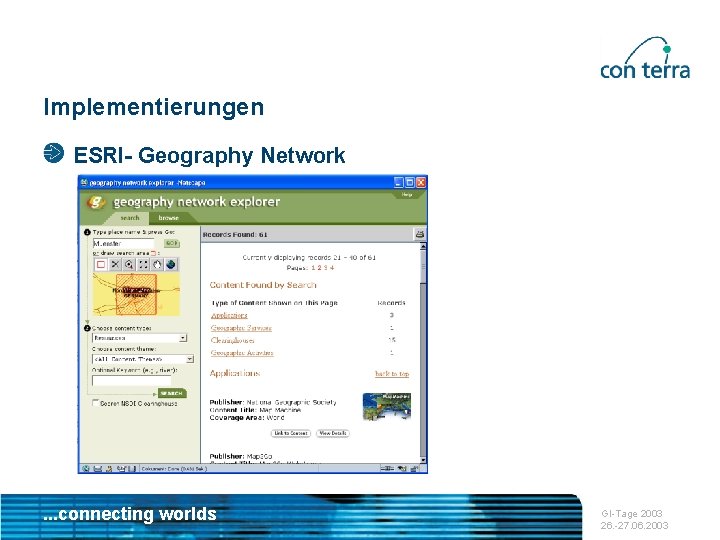Screen dimensions: 720x540
Task: Click the results scrollbar up arrow
Action: [x=423, y=247]
